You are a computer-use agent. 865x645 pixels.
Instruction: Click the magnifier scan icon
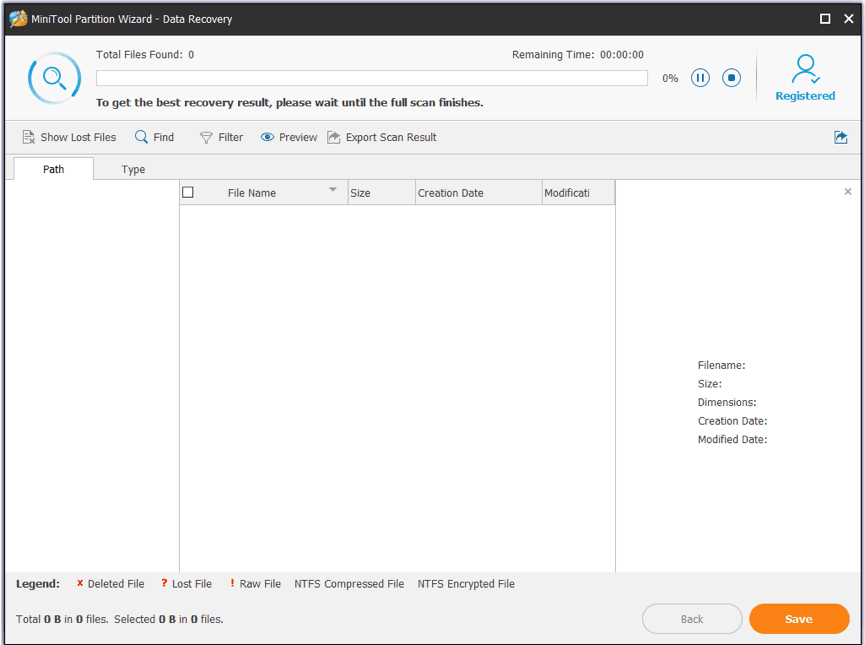[54, 78]
